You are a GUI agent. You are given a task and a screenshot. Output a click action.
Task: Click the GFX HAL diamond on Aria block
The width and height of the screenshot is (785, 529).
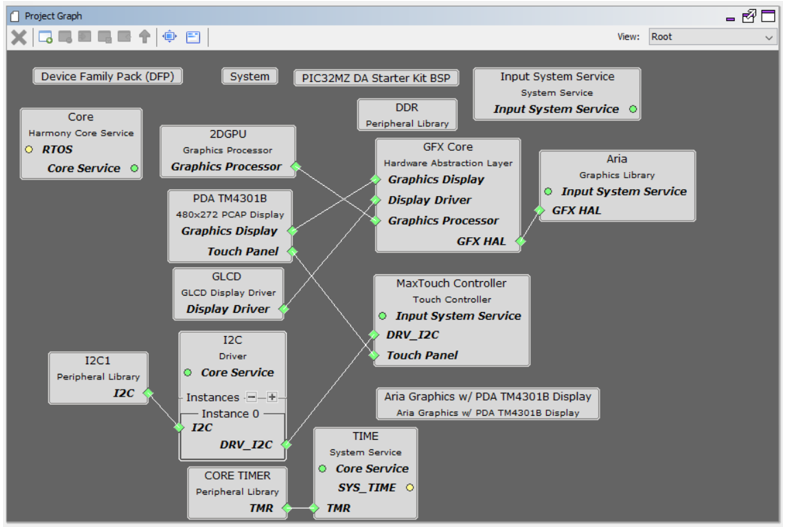point(539,210)
